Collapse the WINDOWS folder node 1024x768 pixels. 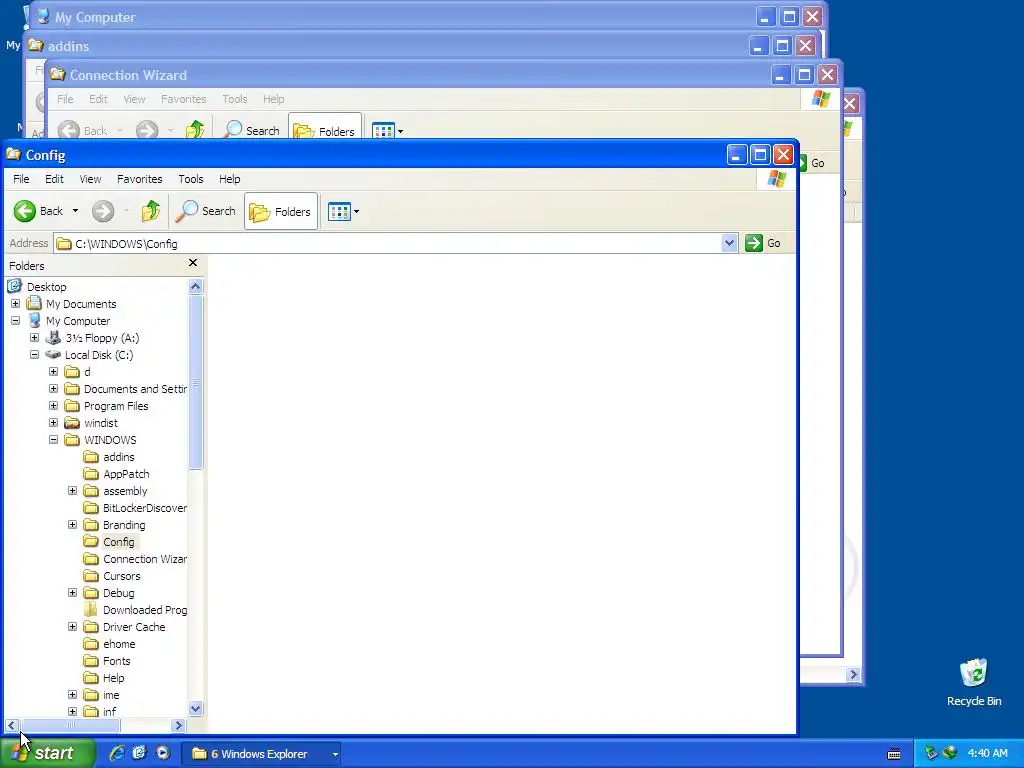pyautogui.click(x=54, y=440)
